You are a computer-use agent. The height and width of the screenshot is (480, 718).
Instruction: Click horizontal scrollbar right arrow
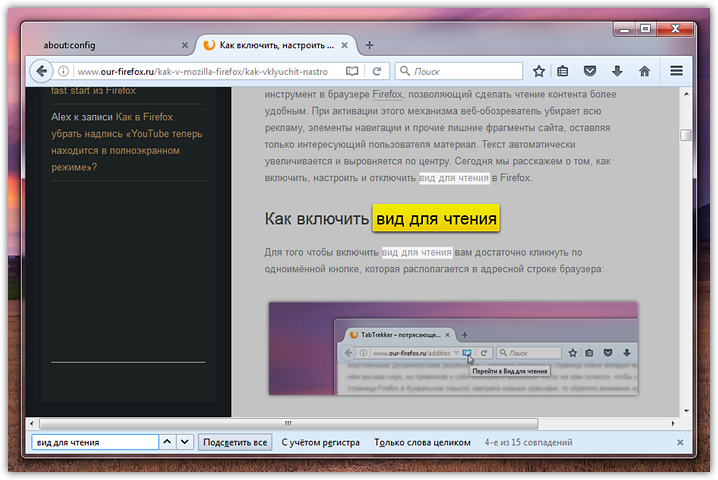(x=673, y=423)
